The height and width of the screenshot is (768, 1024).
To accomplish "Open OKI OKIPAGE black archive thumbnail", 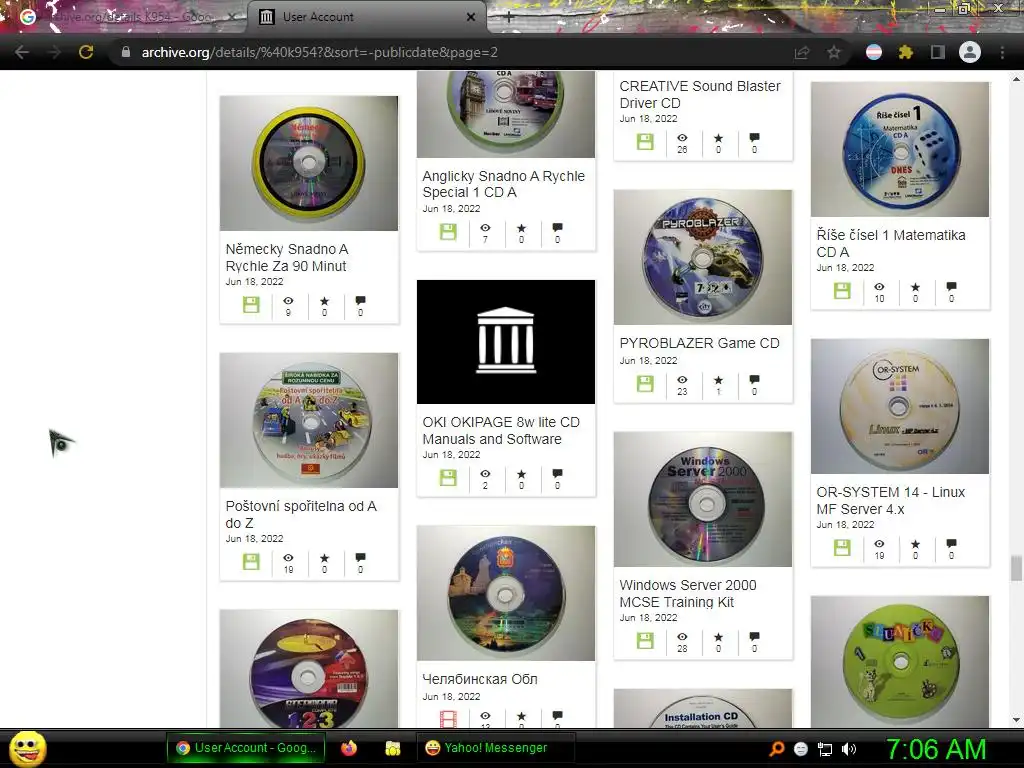I will tap(506, 342).
